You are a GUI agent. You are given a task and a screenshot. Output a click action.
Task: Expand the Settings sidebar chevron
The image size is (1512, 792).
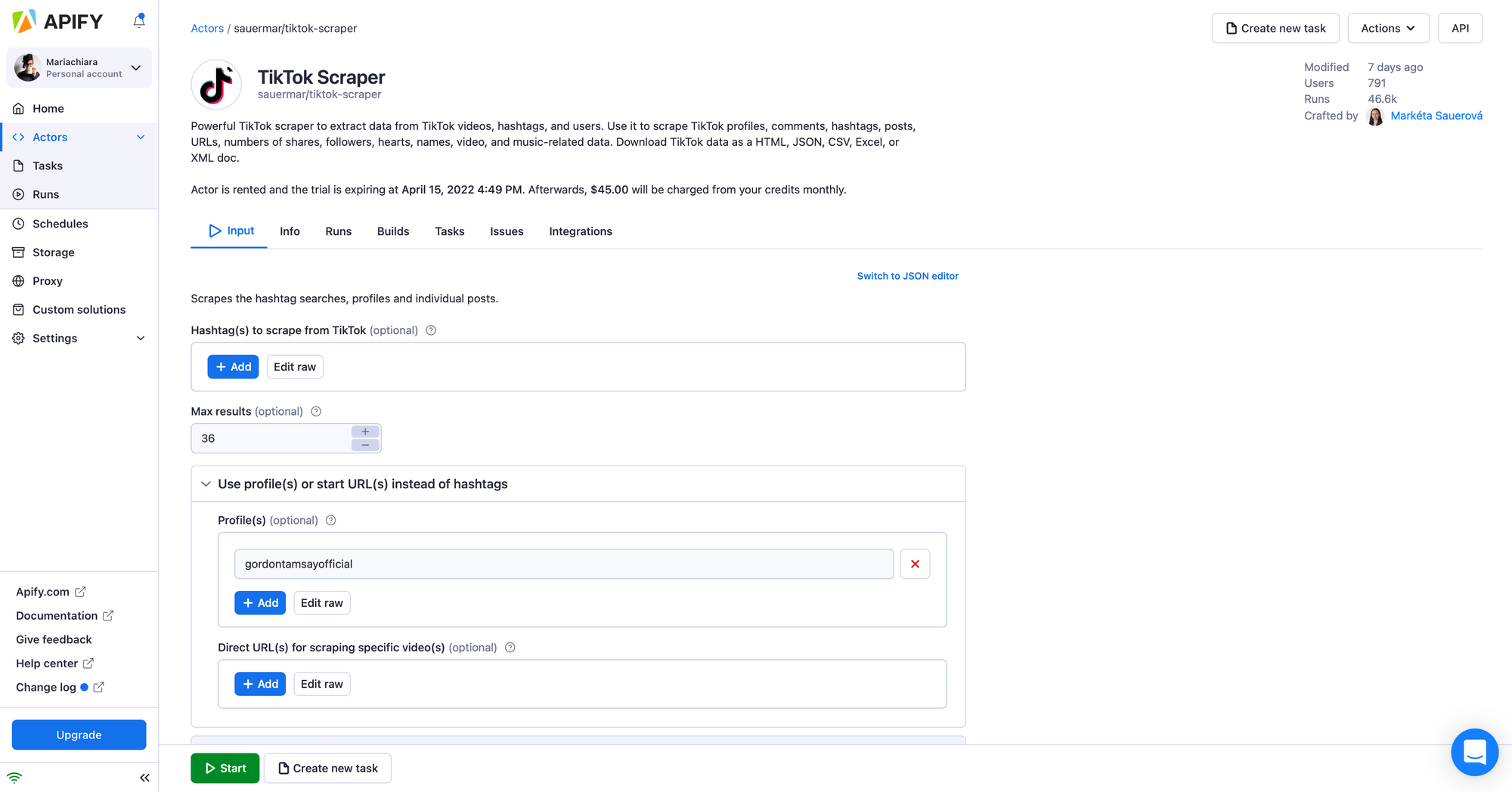point(141,338)
